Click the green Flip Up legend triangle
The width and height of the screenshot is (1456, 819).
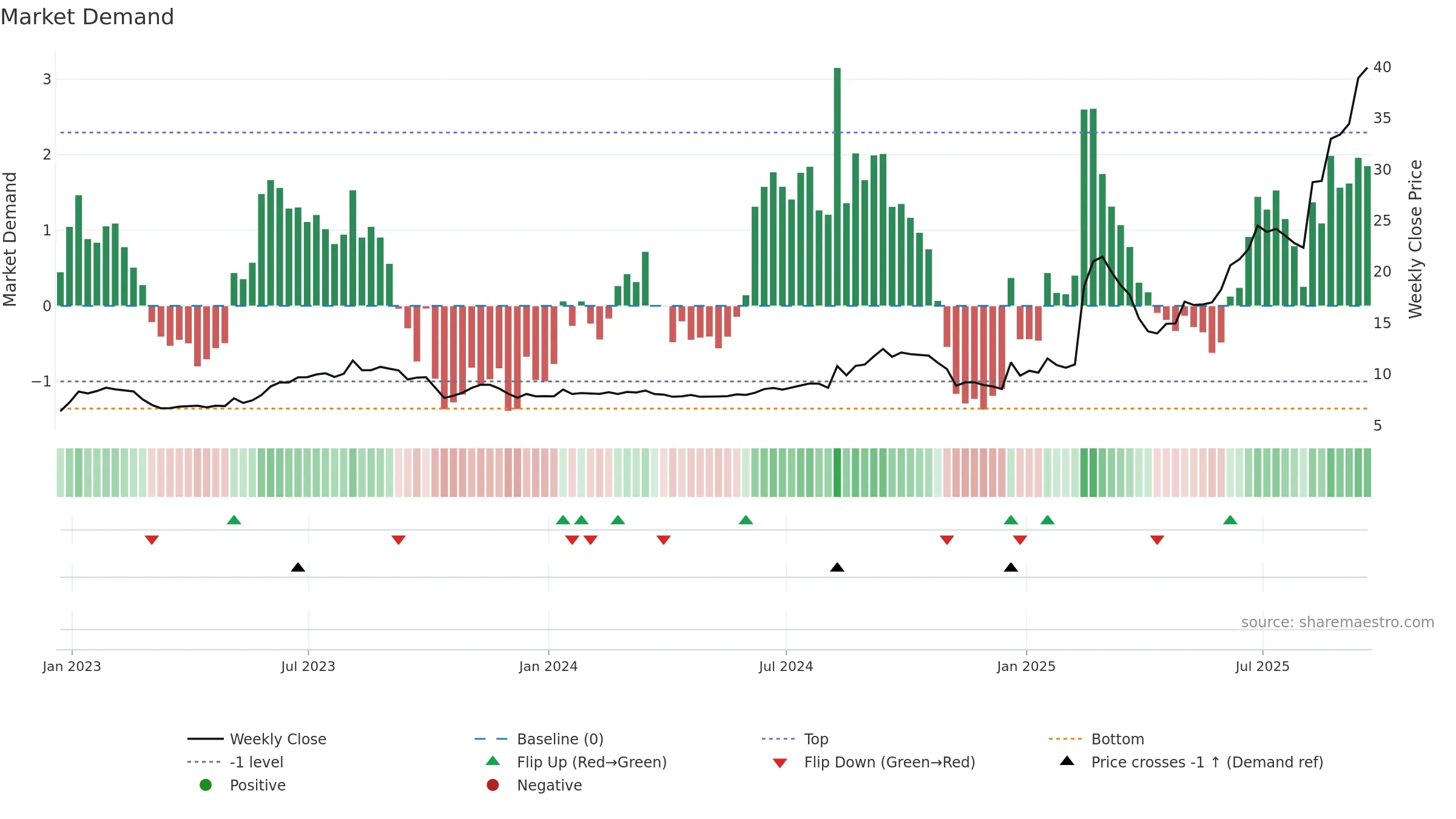tap(493, 761)
